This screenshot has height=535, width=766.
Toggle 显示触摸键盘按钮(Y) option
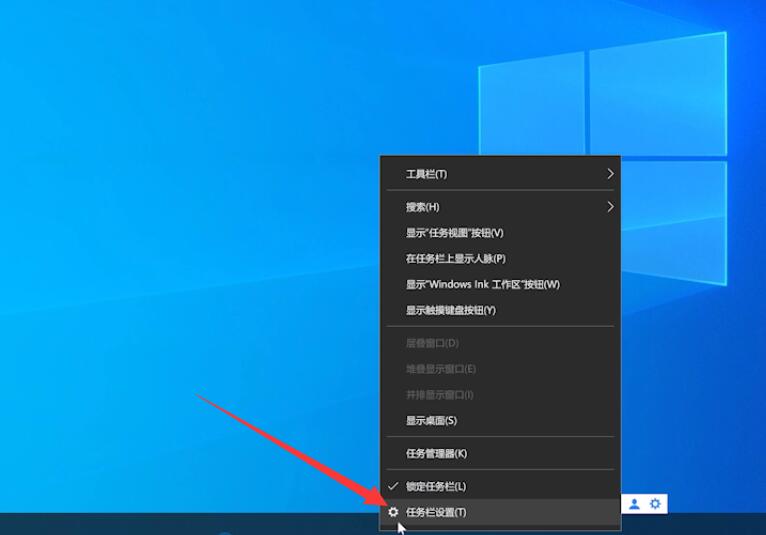pyautogui.click(x=500, y=310)
